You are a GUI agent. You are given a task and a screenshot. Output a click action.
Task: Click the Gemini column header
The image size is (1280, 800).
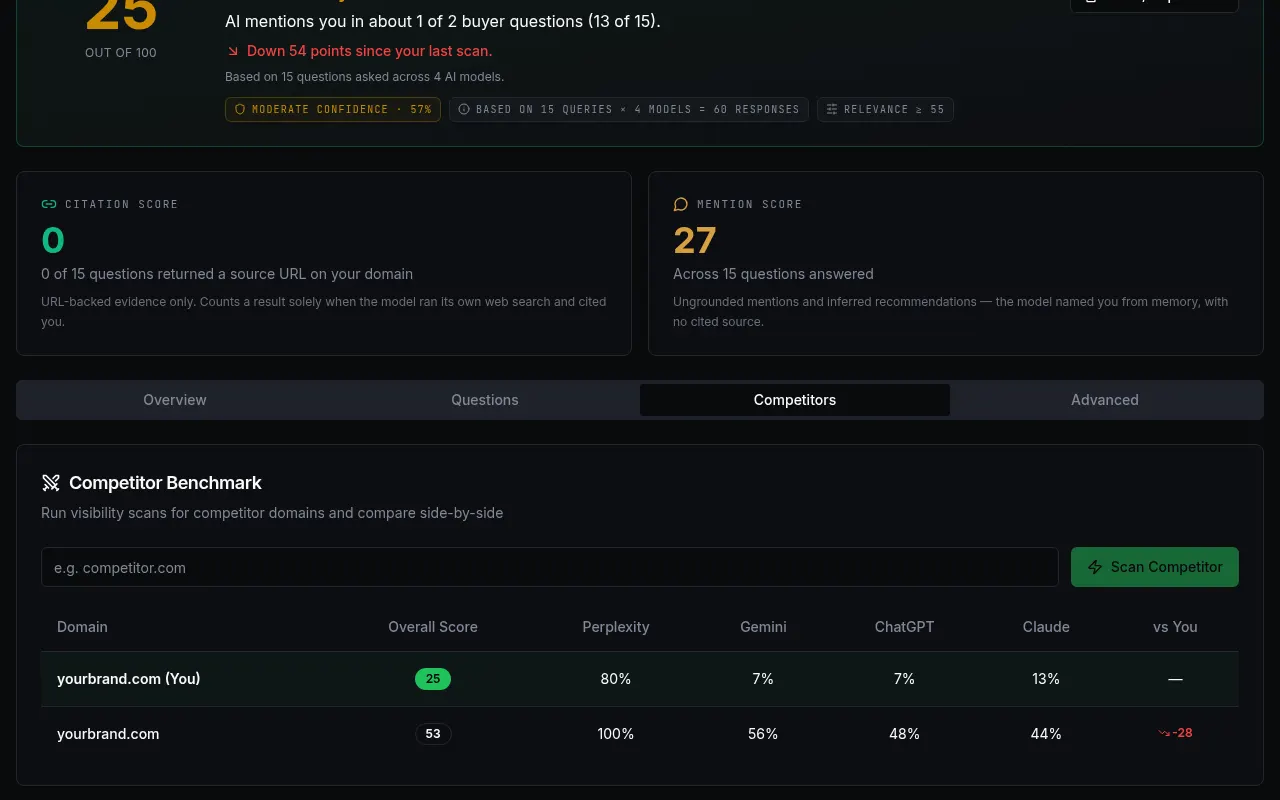pos(763,627)
